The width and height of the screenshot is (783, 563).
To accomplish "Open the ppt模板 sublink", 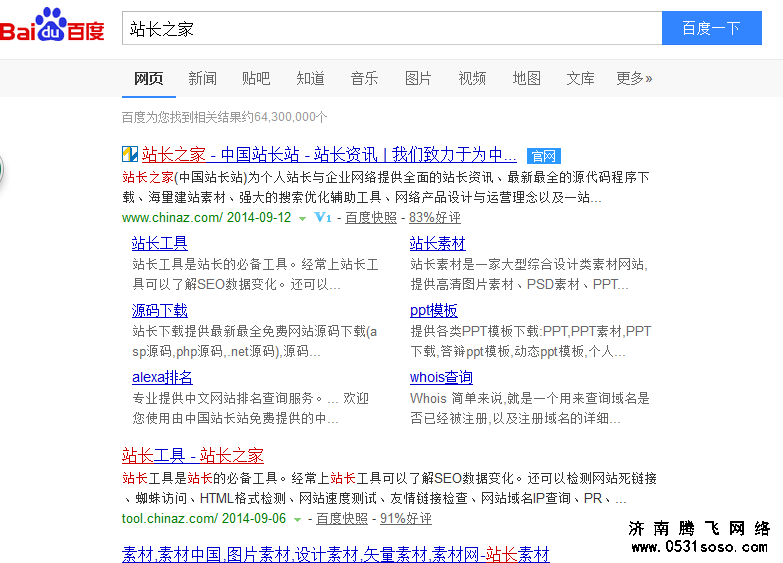I will click(433, 311).
